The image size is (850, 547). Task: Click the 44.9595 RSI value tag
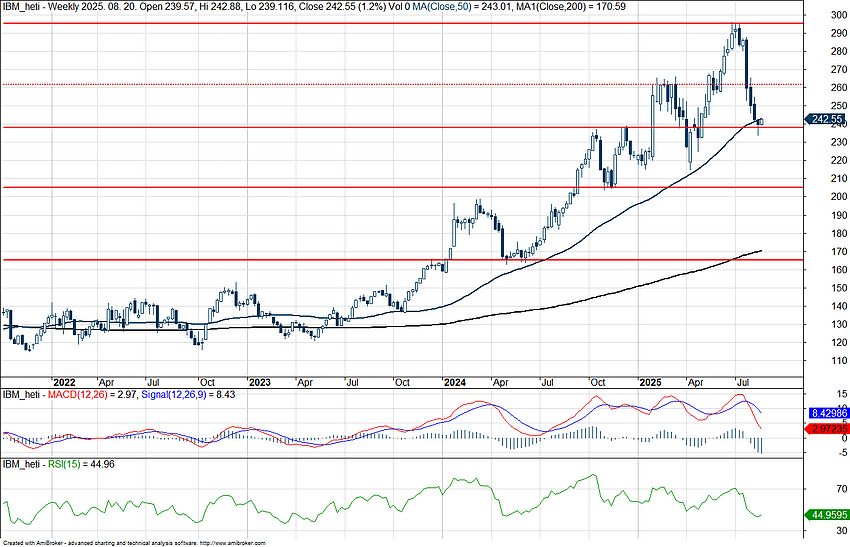click(828, 514)
